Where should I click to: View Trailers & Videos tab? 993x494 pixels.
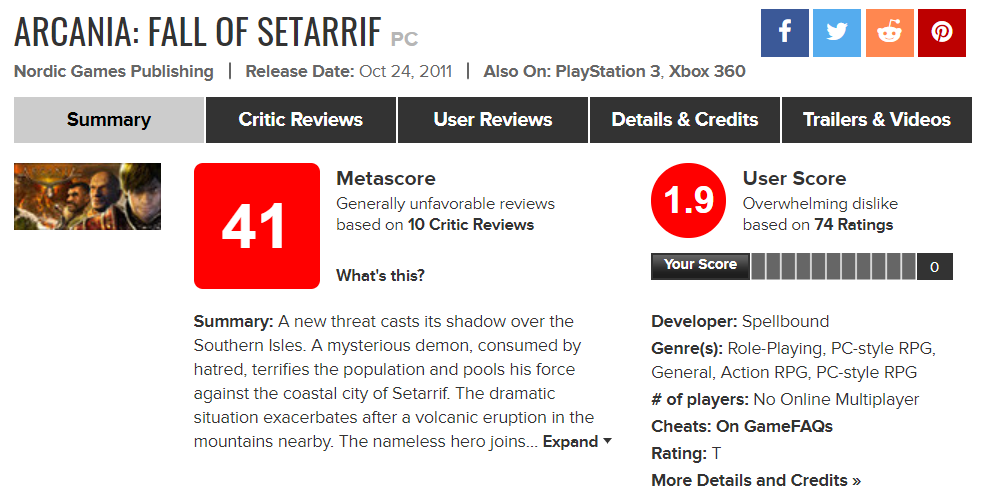(x=877, y=120)
